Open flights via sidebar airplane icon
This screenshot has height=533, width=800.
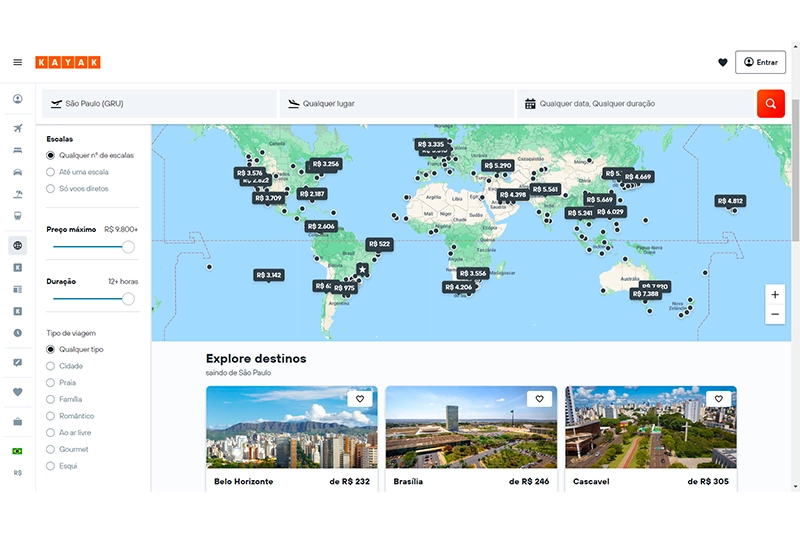coord(18,128)
